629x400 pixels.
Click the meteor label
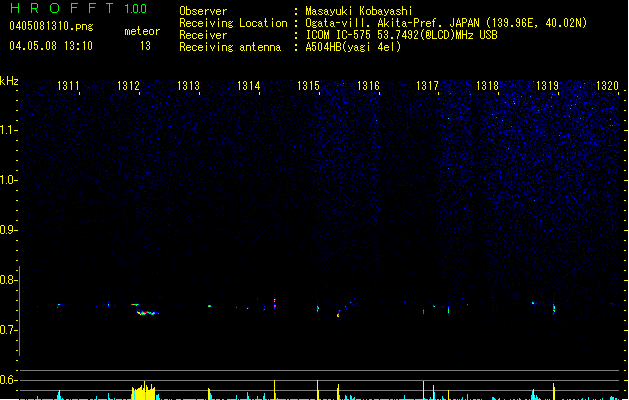point(142,31)
